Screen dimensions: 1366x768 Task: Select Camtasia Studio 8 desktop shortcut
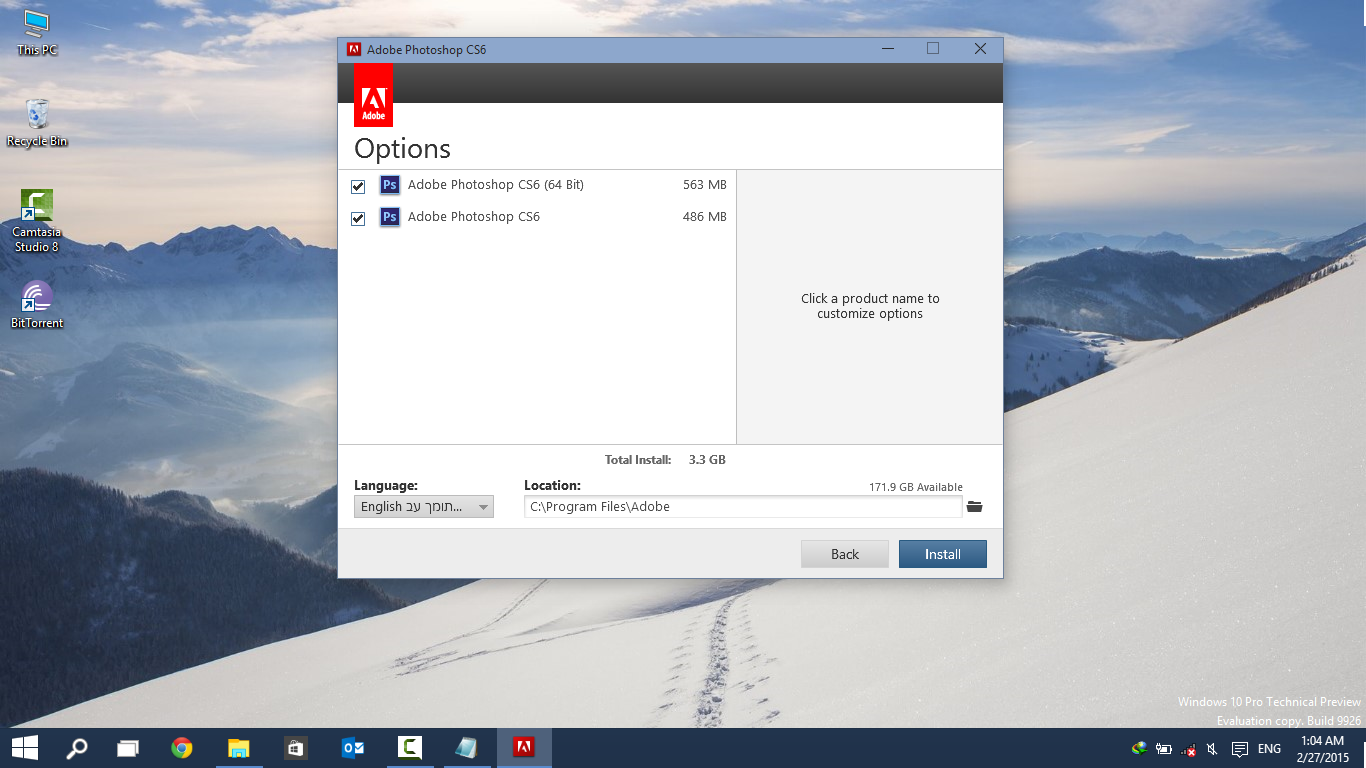pyautogui.click(x=37, y=221)
